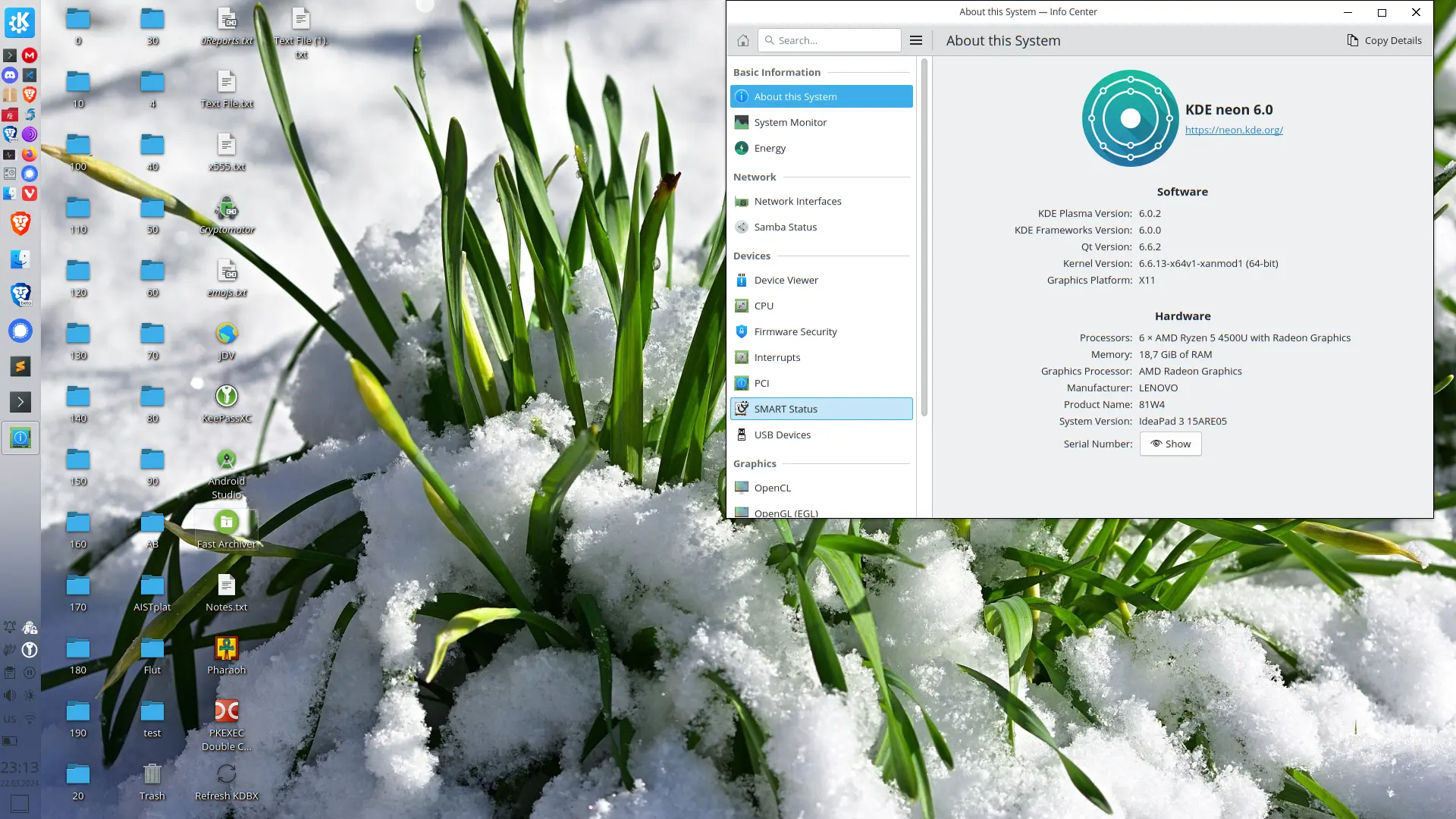Select the emojs.txt desktop file

[x=227, y=278]
